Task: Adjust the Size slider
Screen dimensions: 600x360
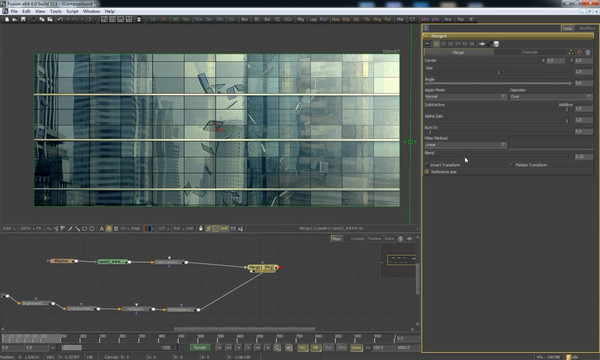Action: pyautogui.click(x=499, y=72)
